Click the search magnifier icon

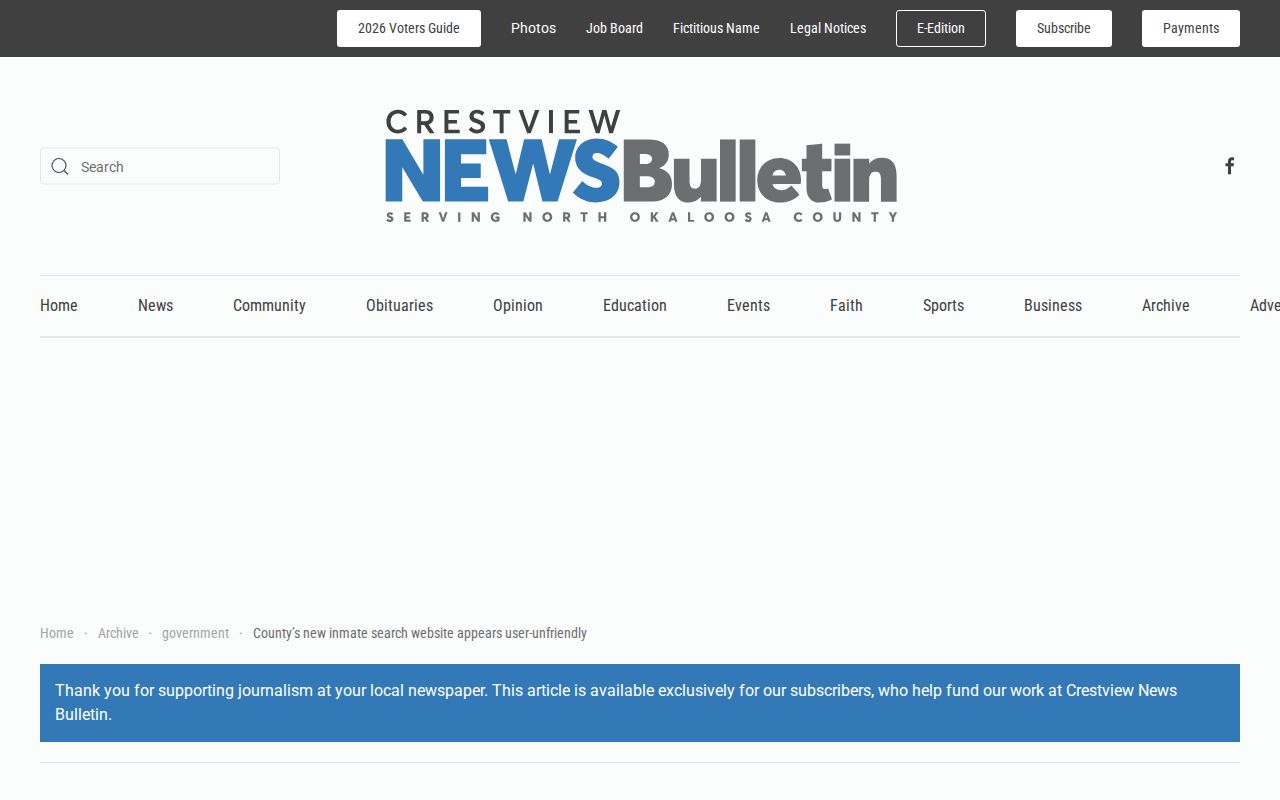pyautogui.click(x=60, y=166)
